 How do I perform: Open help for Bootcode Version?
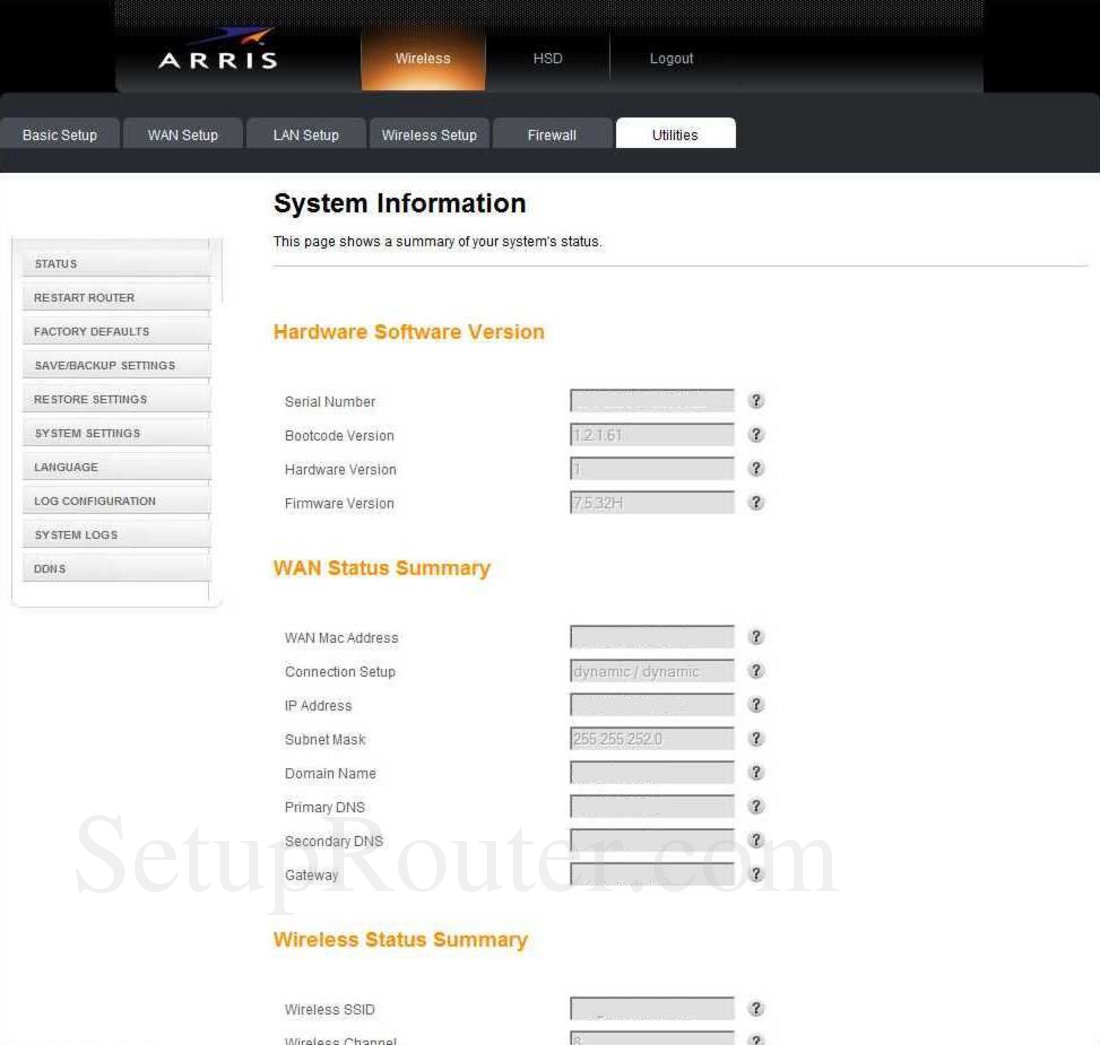(757, 434)
